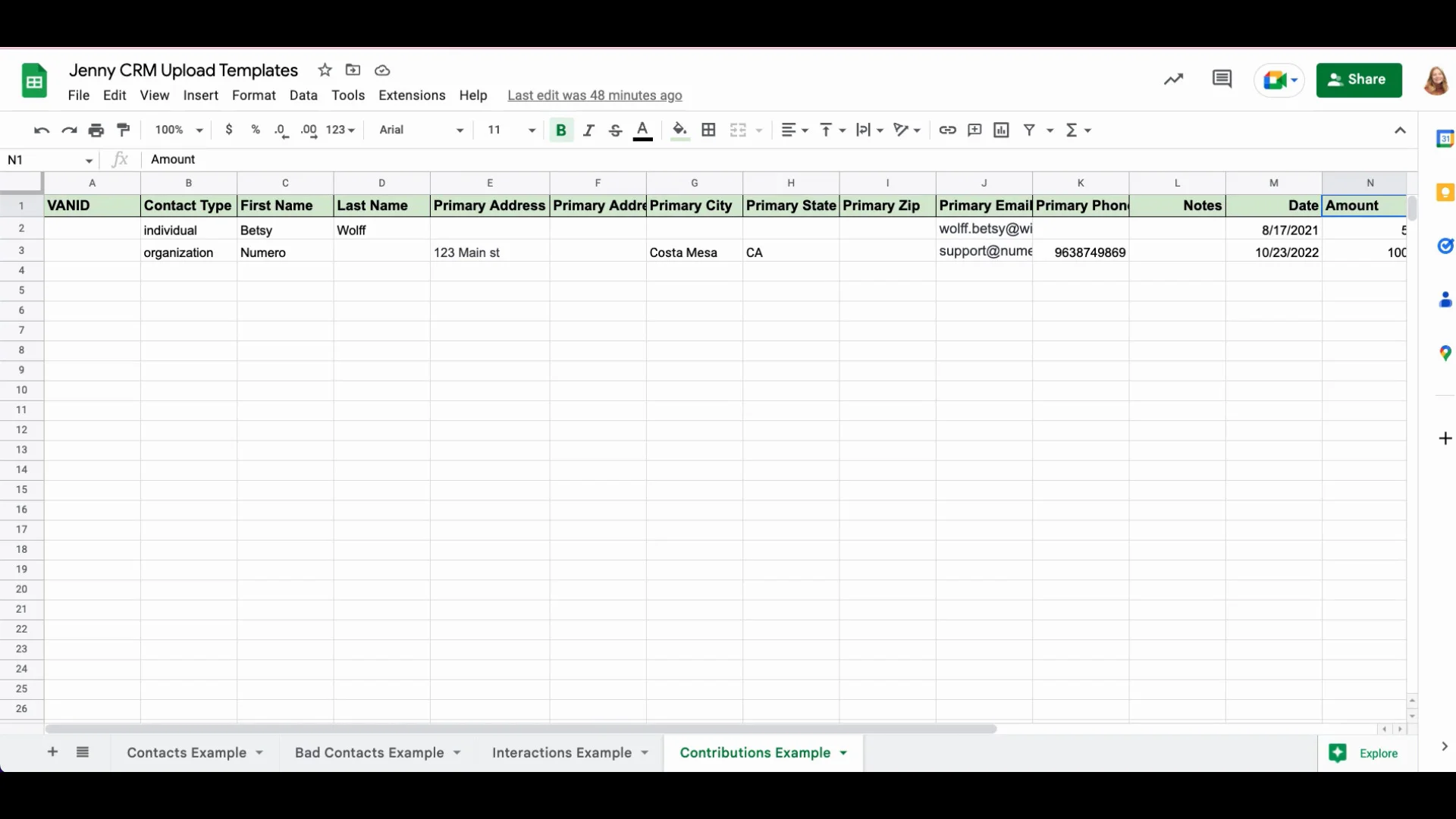Switch to Interactions Example sheet tab

click(561, 753)
